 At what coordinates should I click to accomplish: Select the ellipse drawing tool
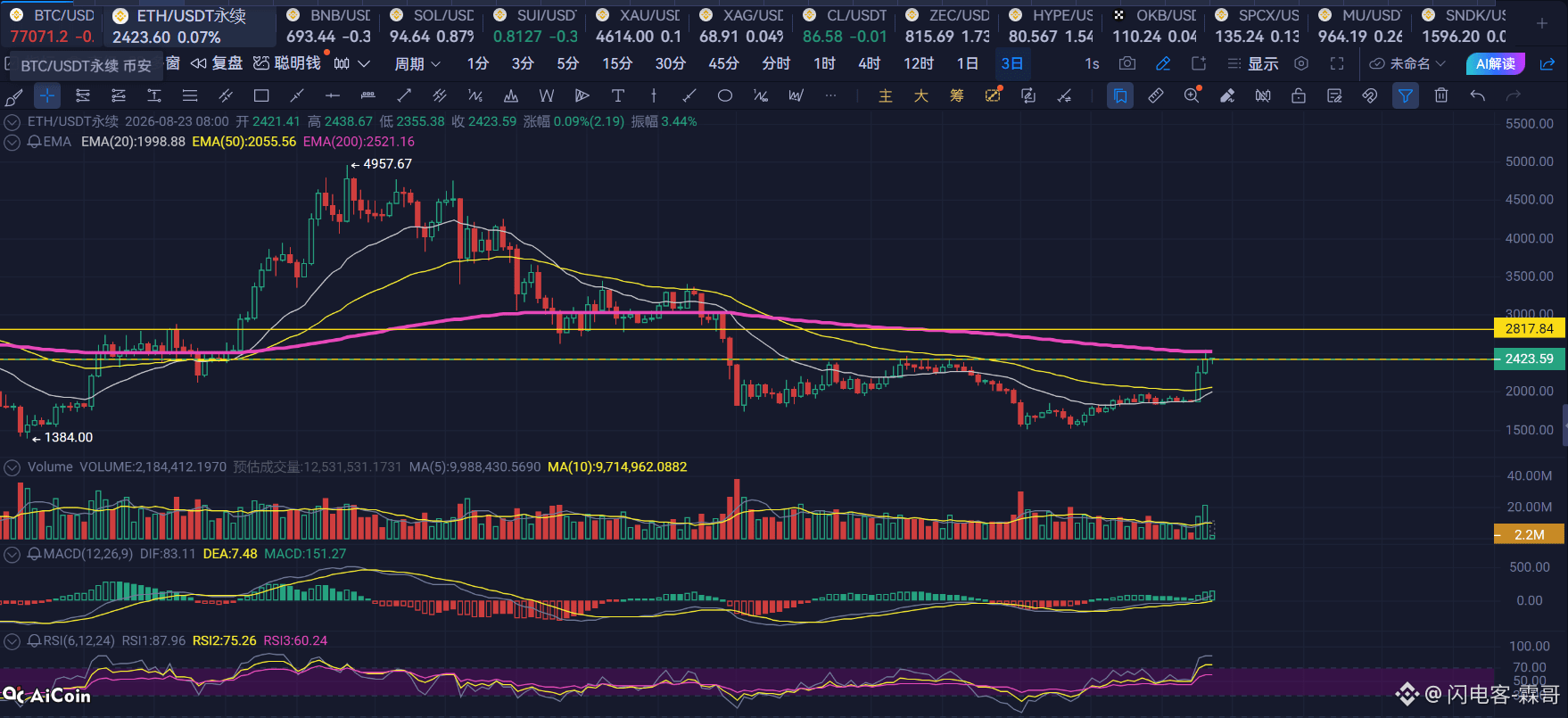point(725,95)
